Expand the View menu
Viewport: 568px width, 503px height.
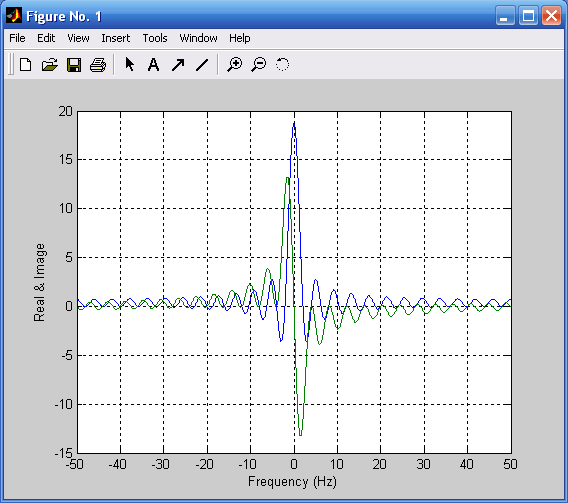(x=78, y=38)
